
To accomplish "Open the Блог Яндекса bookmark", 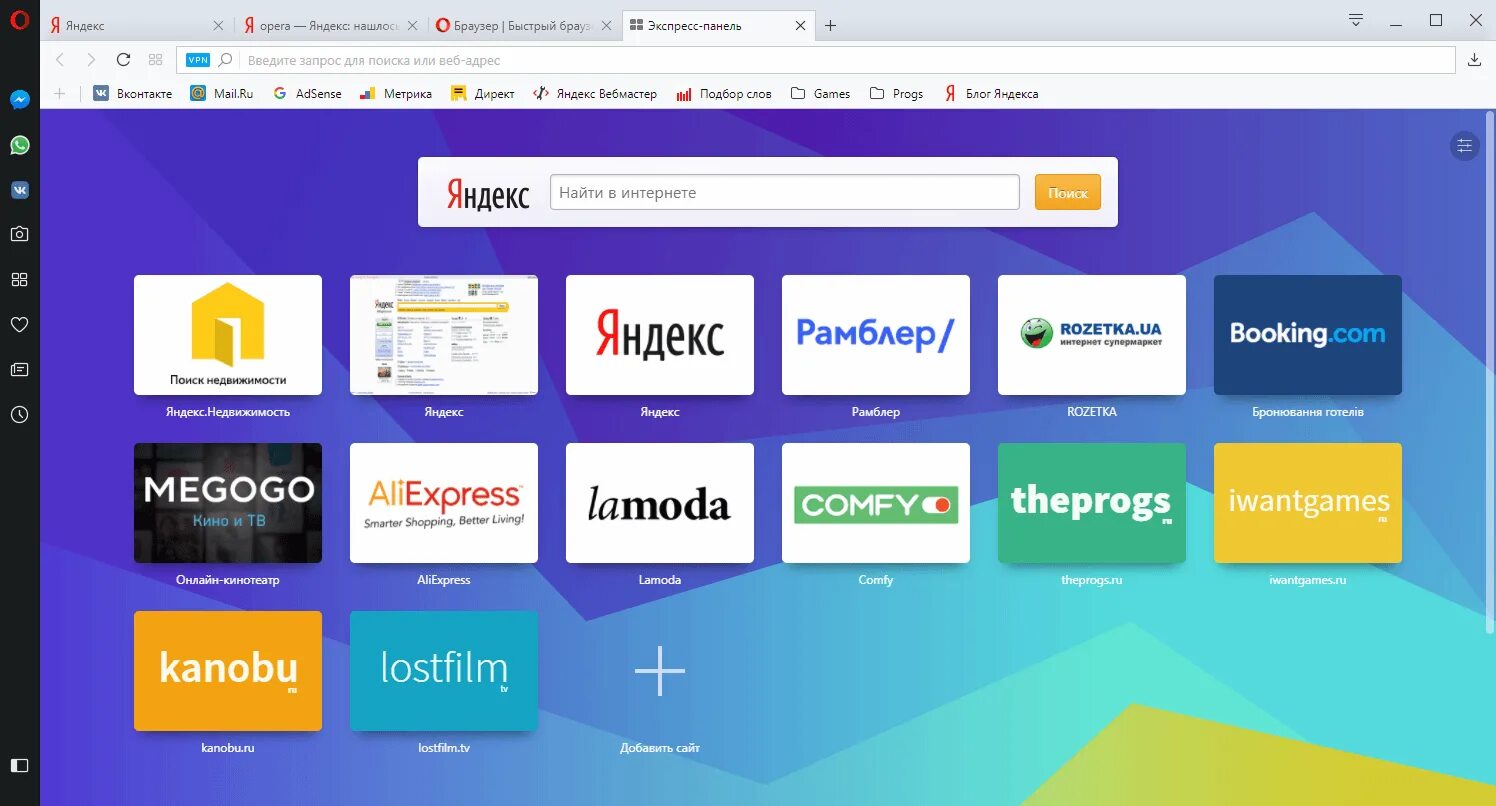I will point(991,93).
